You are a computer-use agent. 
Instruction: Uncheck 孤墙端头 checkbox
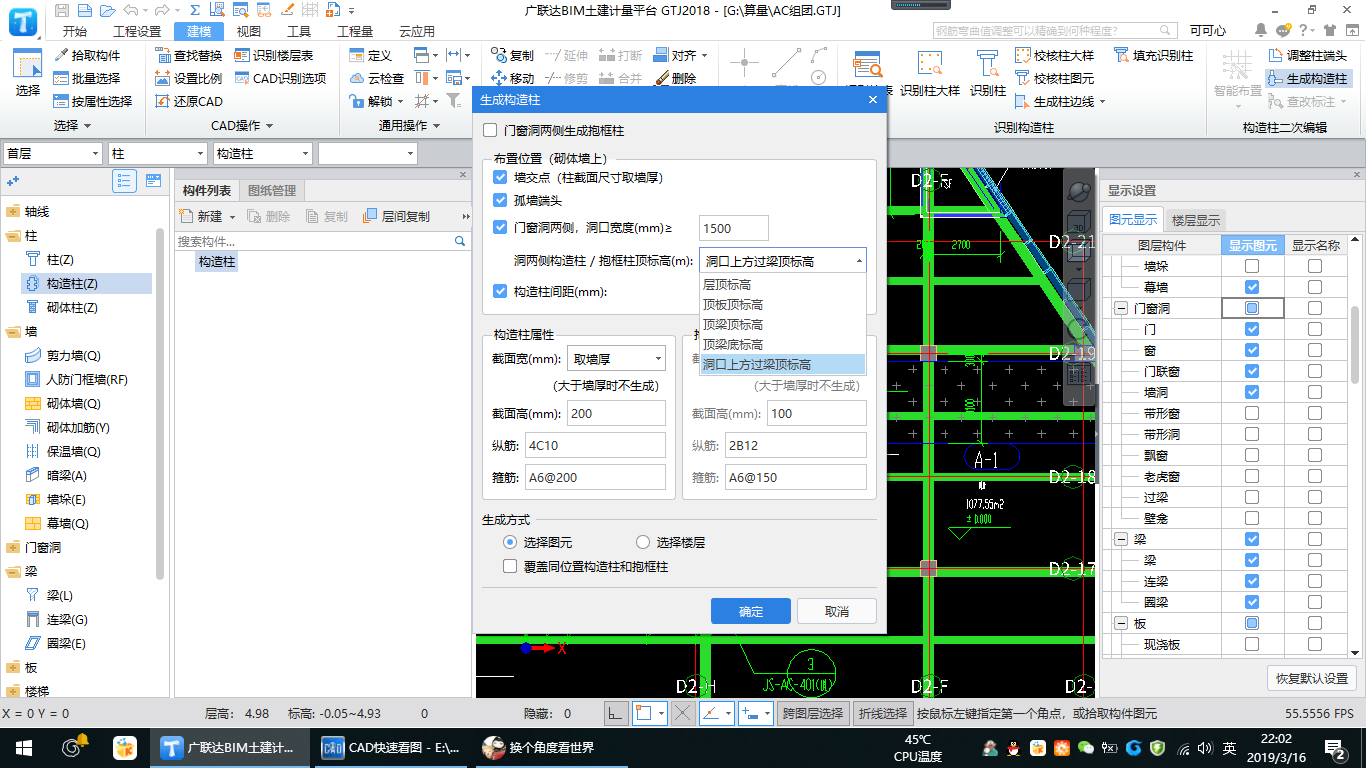501,201
